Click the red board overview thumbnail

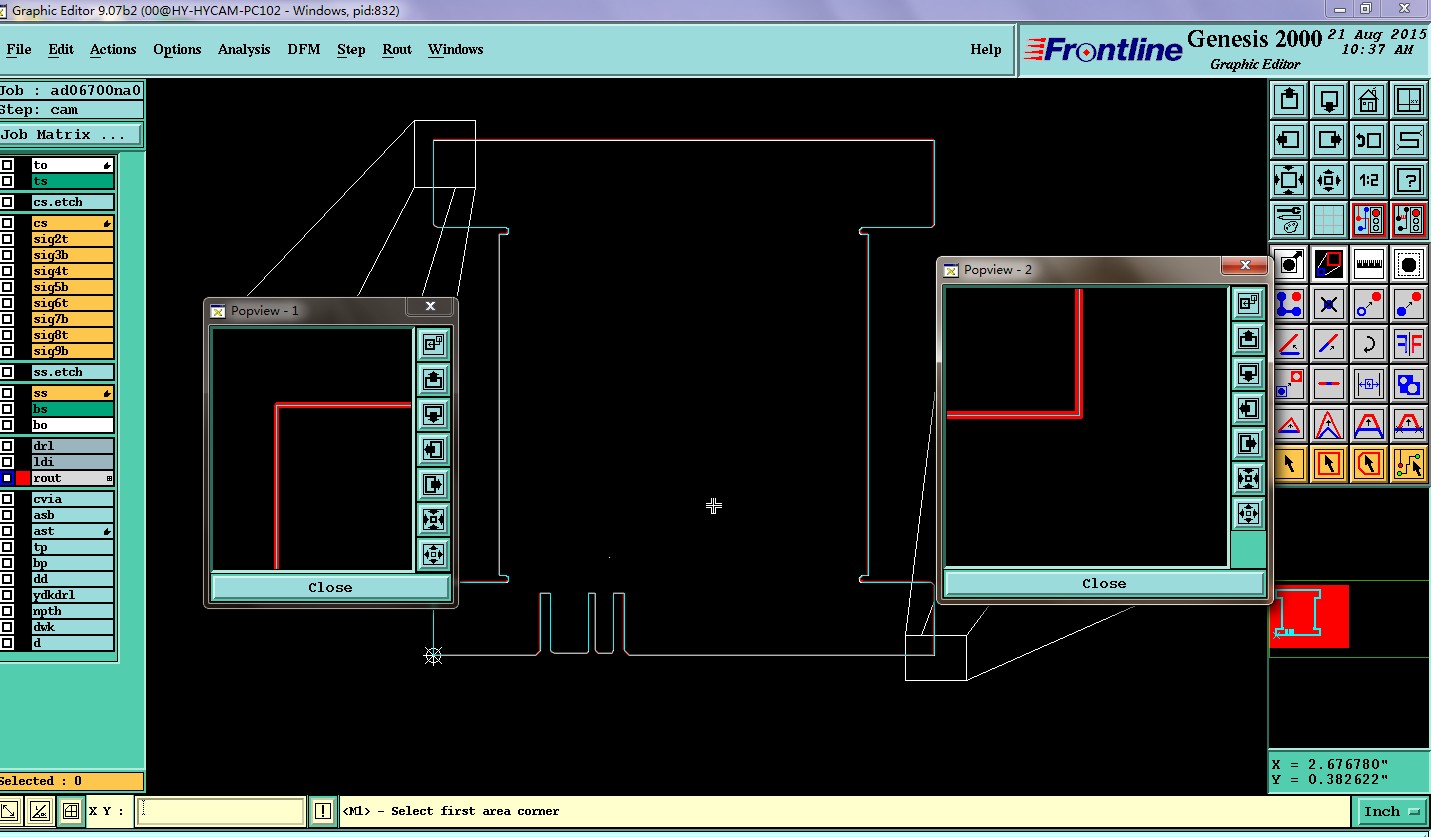(1309, 617)
